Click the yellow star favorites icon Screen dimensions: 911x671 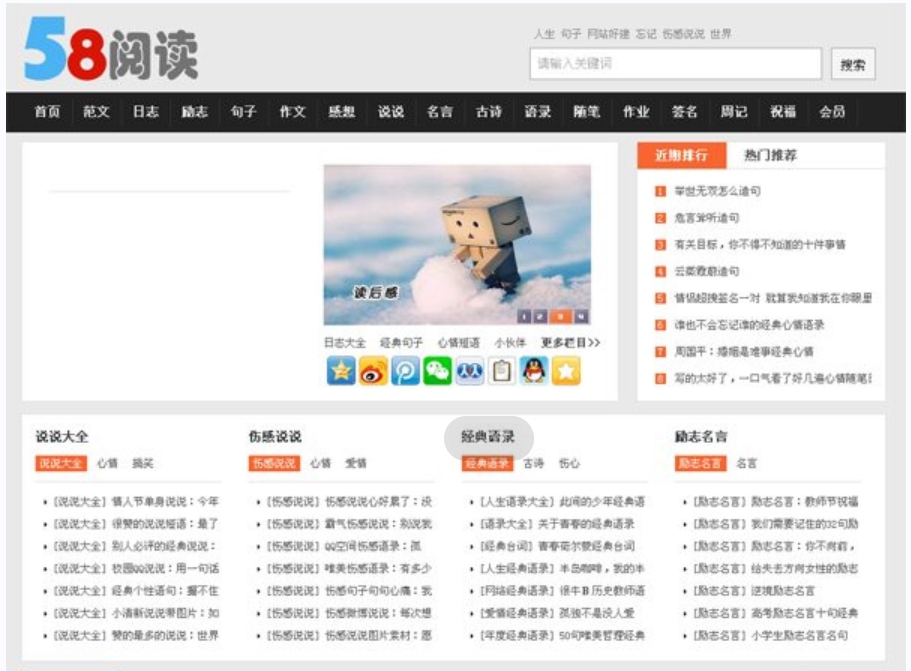[x=566, y=371]
